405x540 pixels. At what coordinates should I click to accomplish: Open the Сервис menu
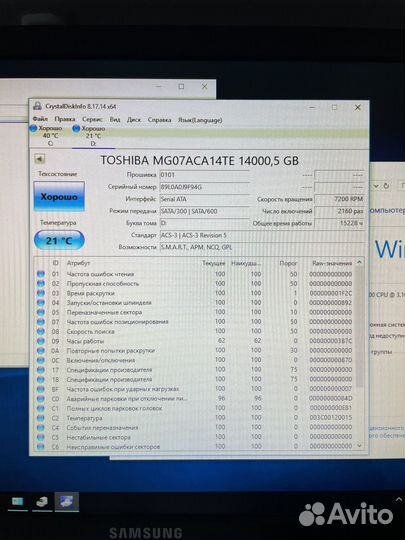click(92, 120)
